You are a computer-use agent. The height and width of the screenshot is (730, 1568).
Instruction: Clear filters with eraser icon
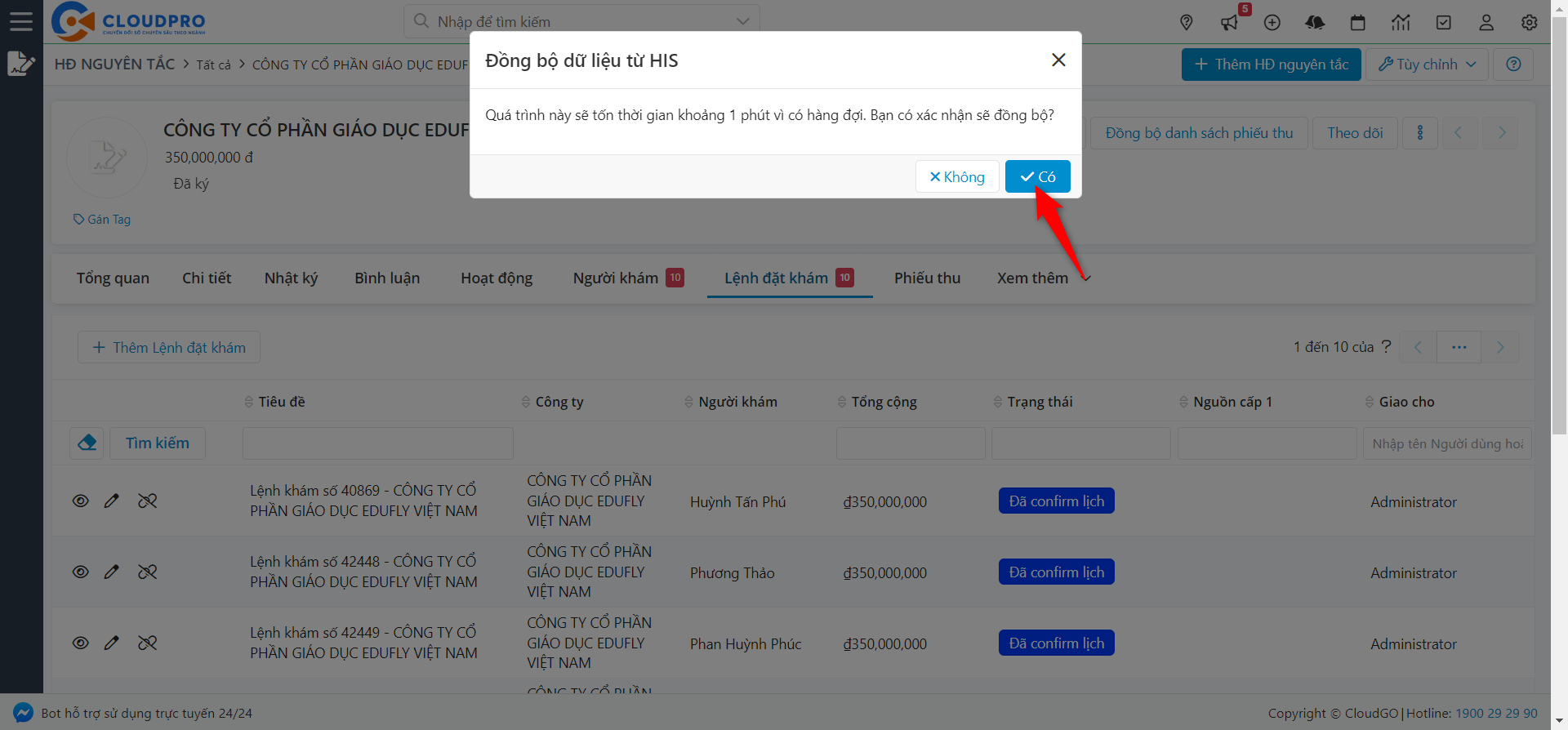tap(87, 443)
